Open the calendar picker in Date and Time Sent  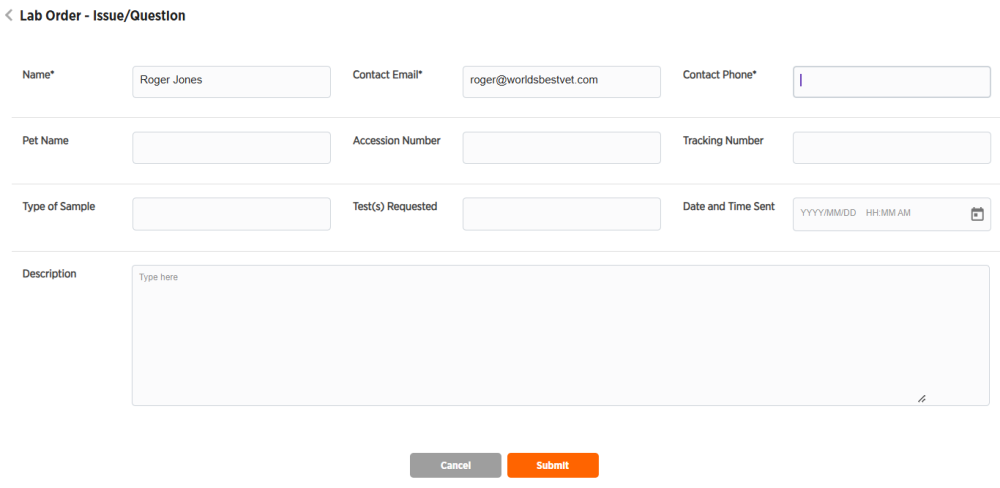pos(976,214)
